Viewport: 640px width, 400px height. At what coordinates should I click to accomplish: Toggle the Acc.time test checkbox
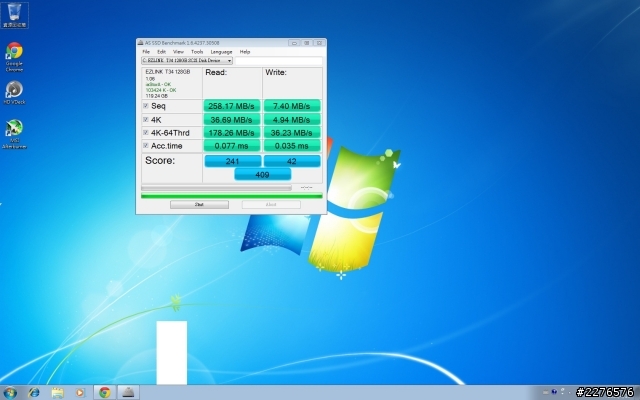click(146, 145)
